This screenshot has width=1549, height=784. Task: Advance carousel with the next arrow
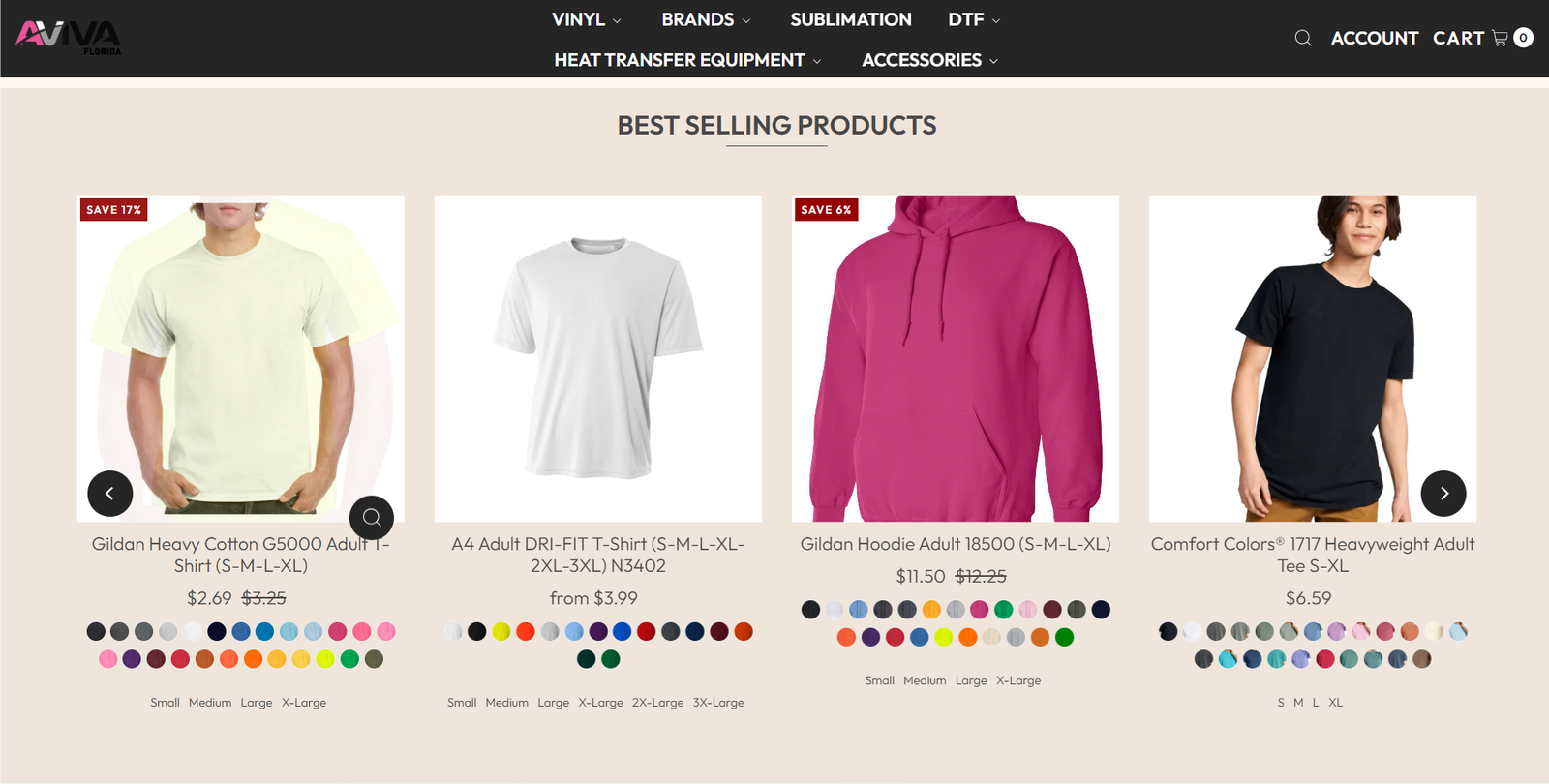pyautogui.click(x=1443, y=494)
